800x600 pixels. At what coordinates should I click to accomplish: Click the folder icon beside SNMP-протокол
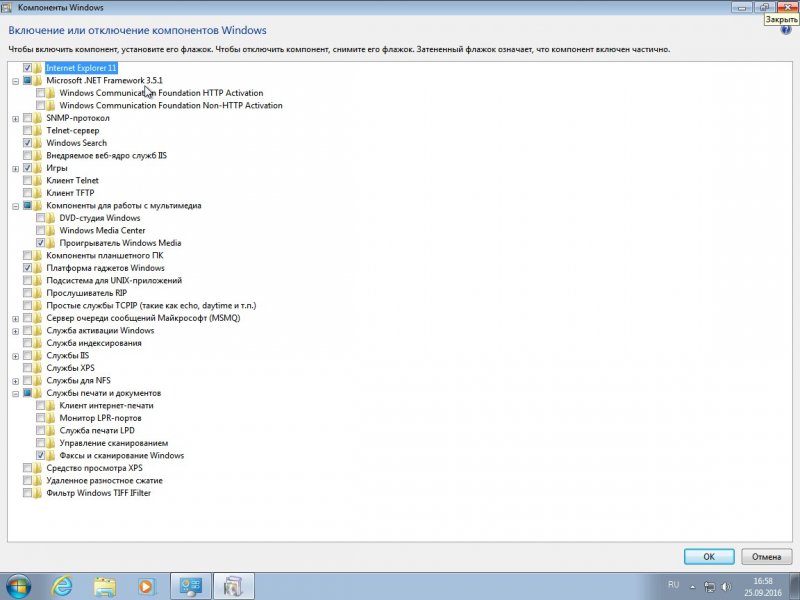(38, 118)
